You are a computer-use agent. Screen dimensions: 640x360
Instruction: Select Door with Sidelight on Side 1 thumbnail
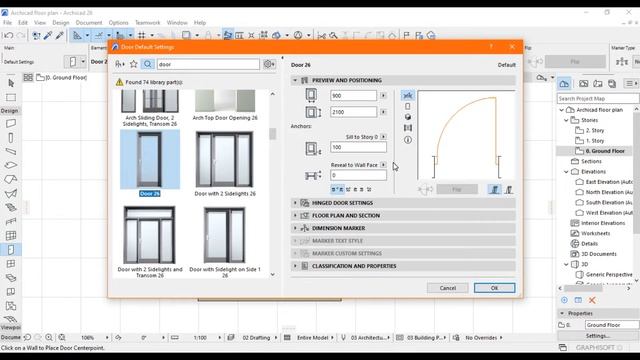click(224, 235)
